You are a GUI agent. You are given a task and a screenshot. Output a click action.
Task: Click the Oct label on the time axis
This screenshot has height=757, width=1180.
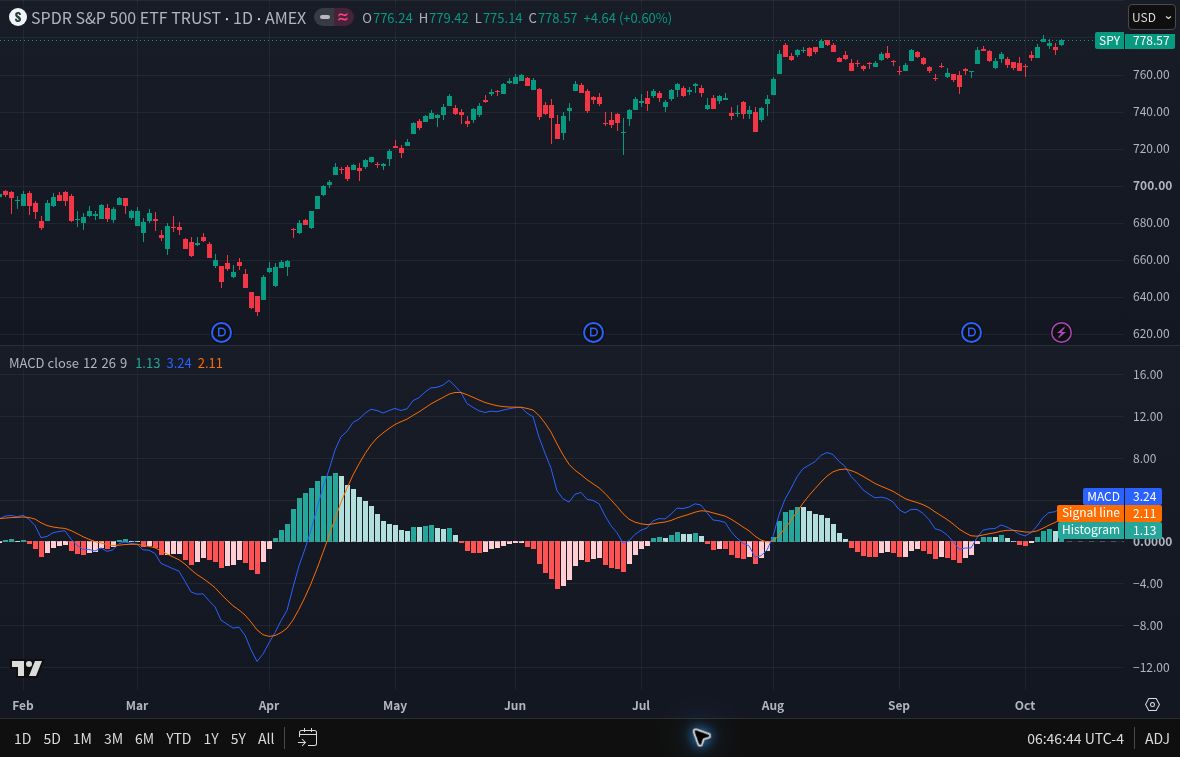[1025, 705]
